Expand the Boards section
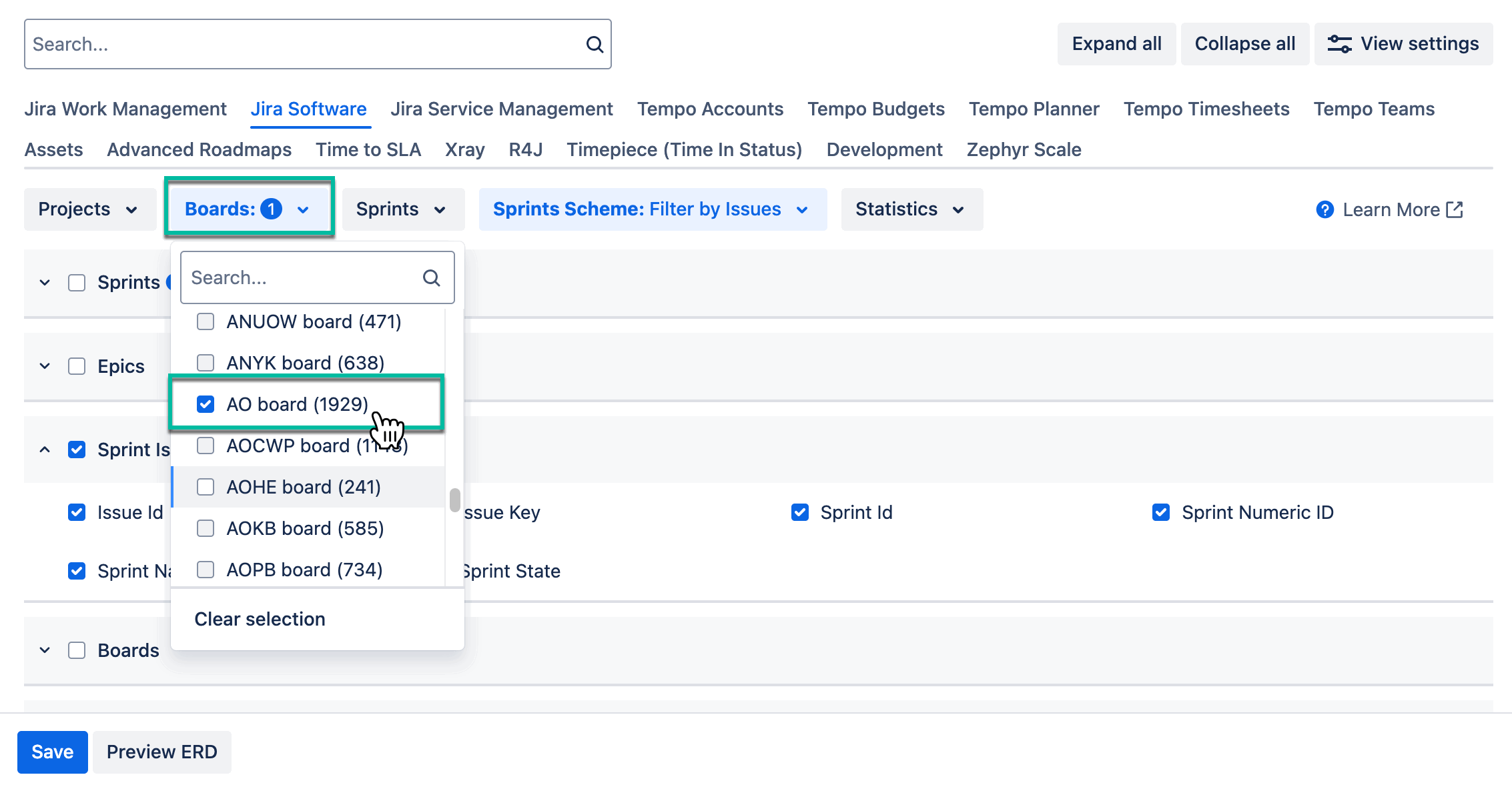 click(44, 650)
